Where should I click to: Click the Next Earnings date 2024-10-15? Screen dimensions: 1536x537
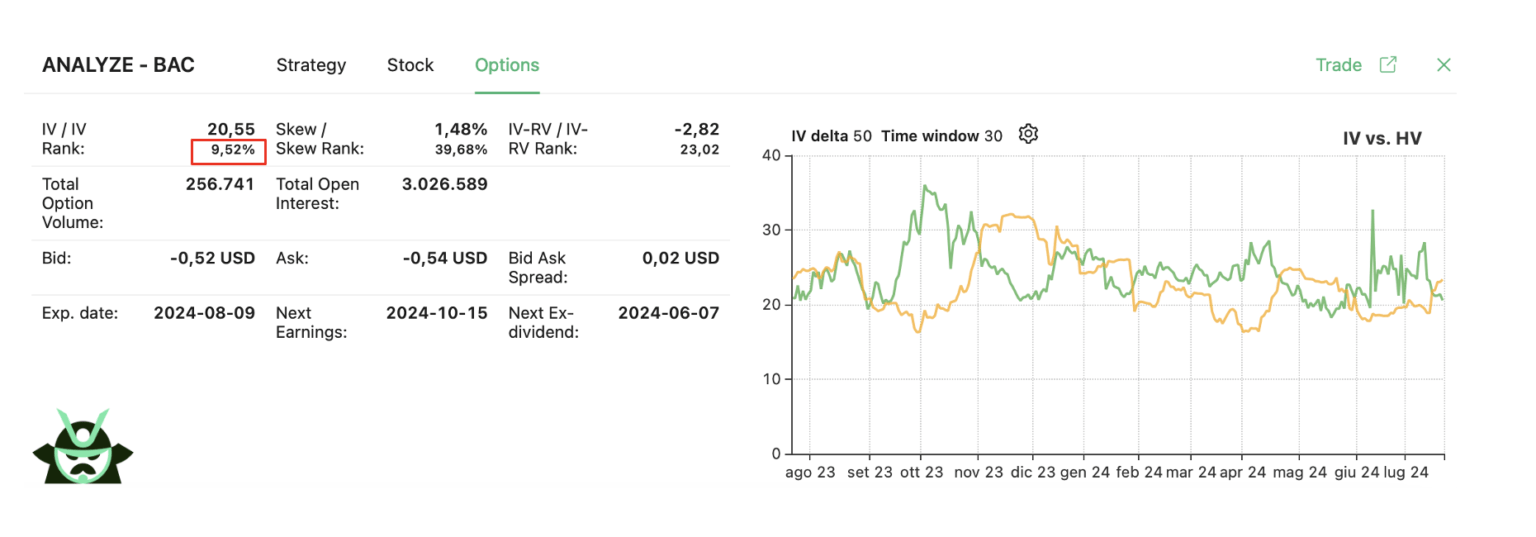pyautogui.click(x=437, y=313)
